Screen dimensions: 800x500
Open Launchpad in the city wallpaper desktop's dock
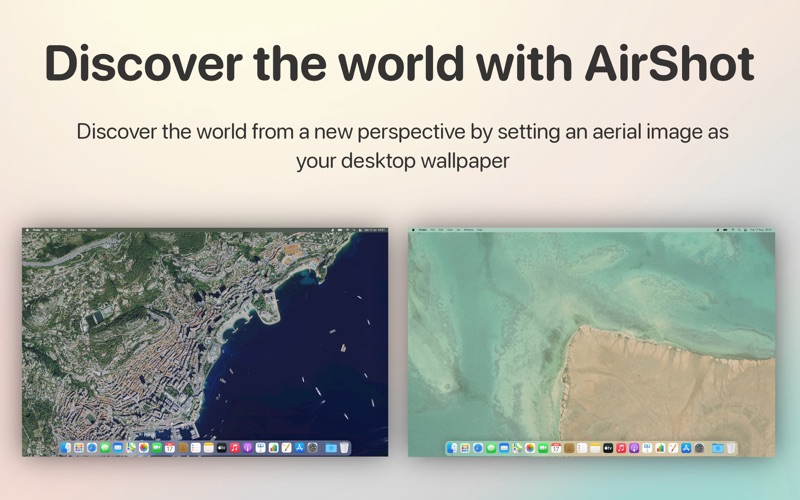pyautogui.click(x=79, y=447)
